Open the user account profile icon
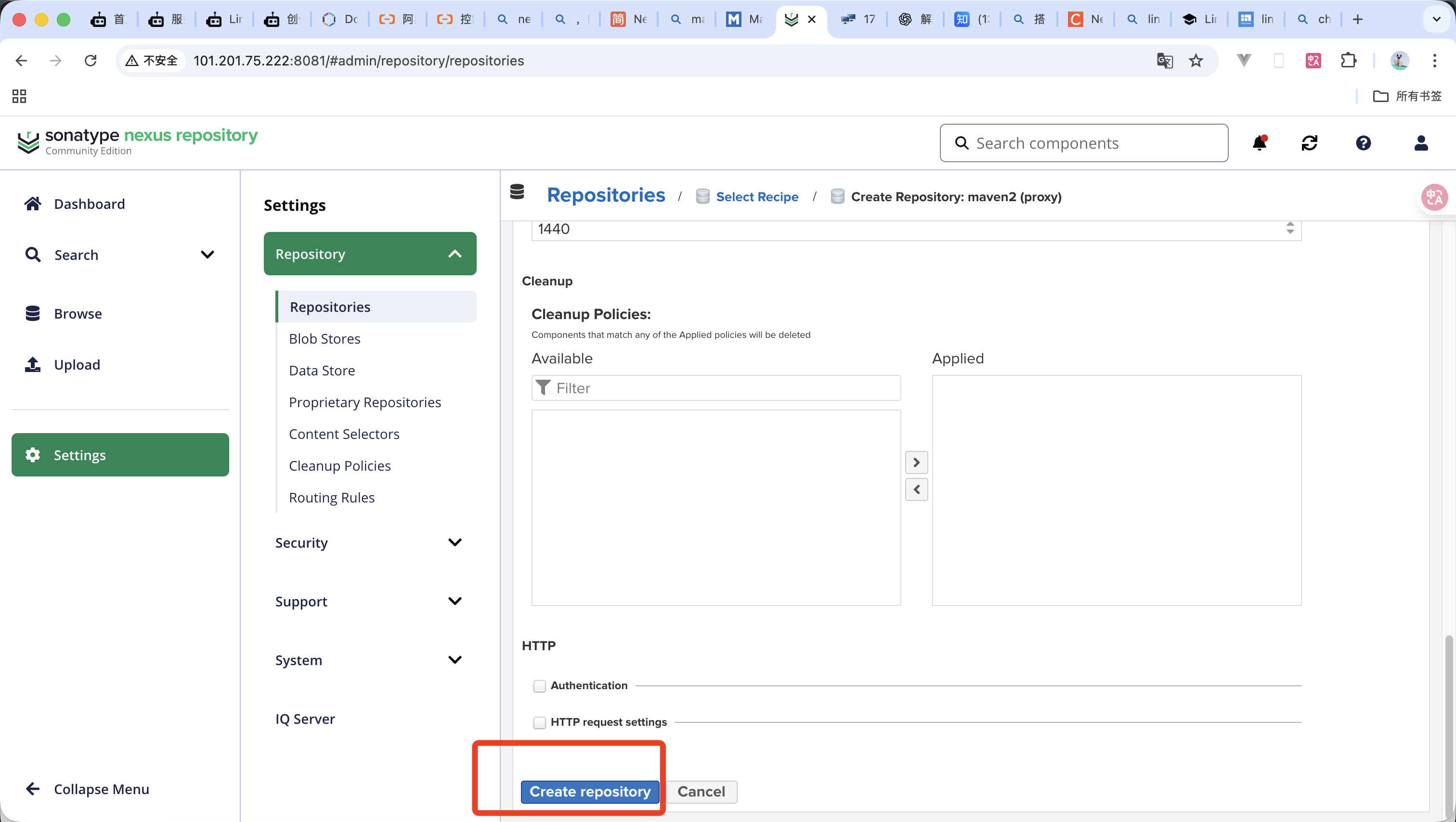 (1421, 143)
